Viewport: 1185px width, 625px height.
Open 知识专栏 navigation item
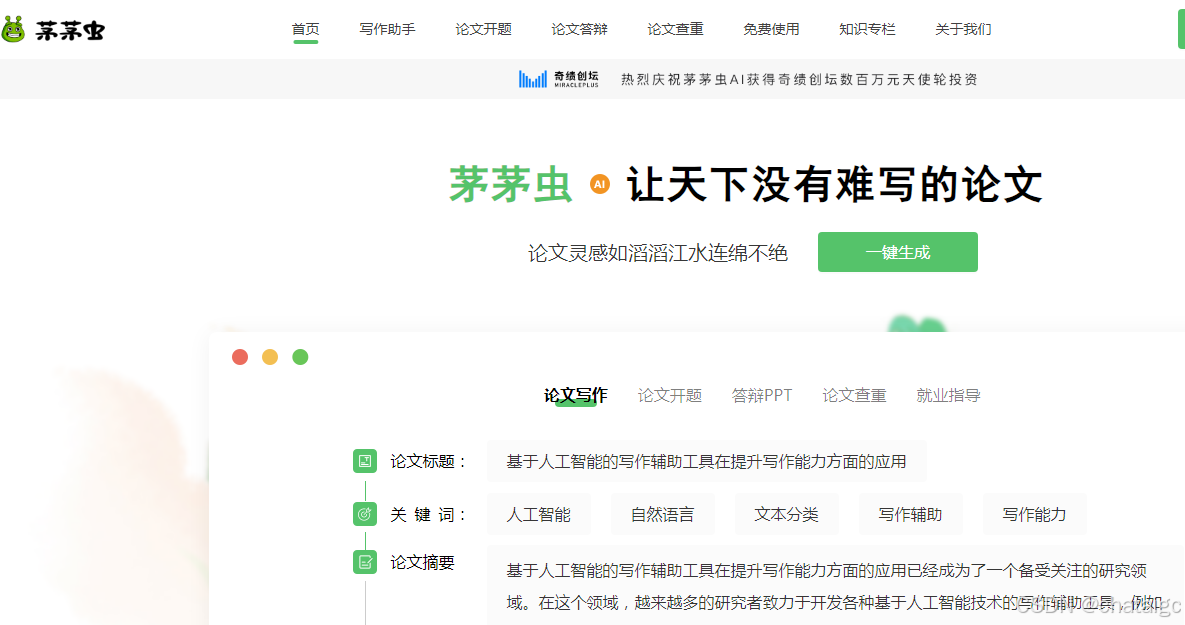coord(868,29)
